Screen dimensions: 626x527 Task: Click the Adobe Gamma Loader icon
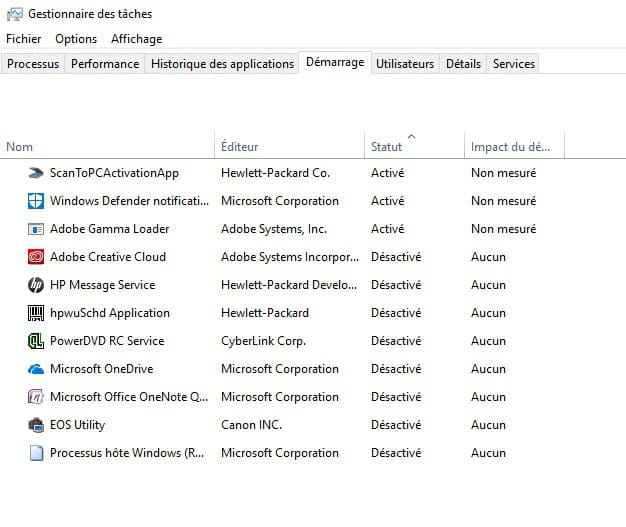36,229
